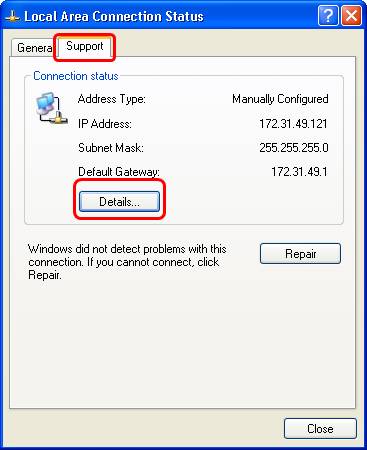Open the Details... button
This screenshot has height=450, width=367.
pyautogui.click(x=119, y=201)
